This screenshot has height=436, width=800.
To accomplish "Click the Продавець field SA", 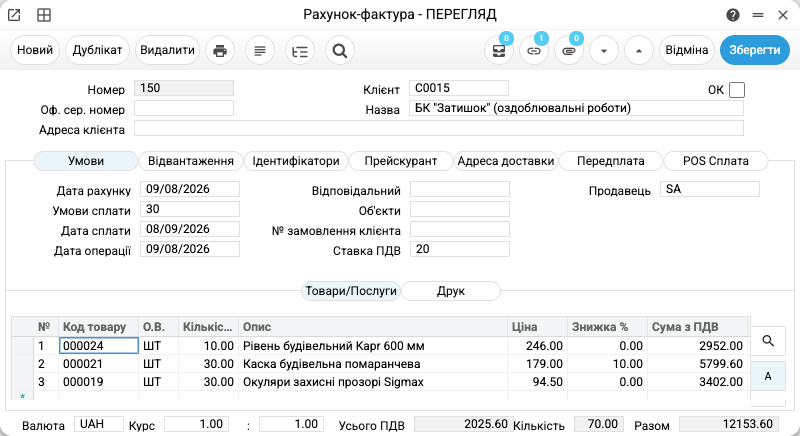I will click(710, 189).
